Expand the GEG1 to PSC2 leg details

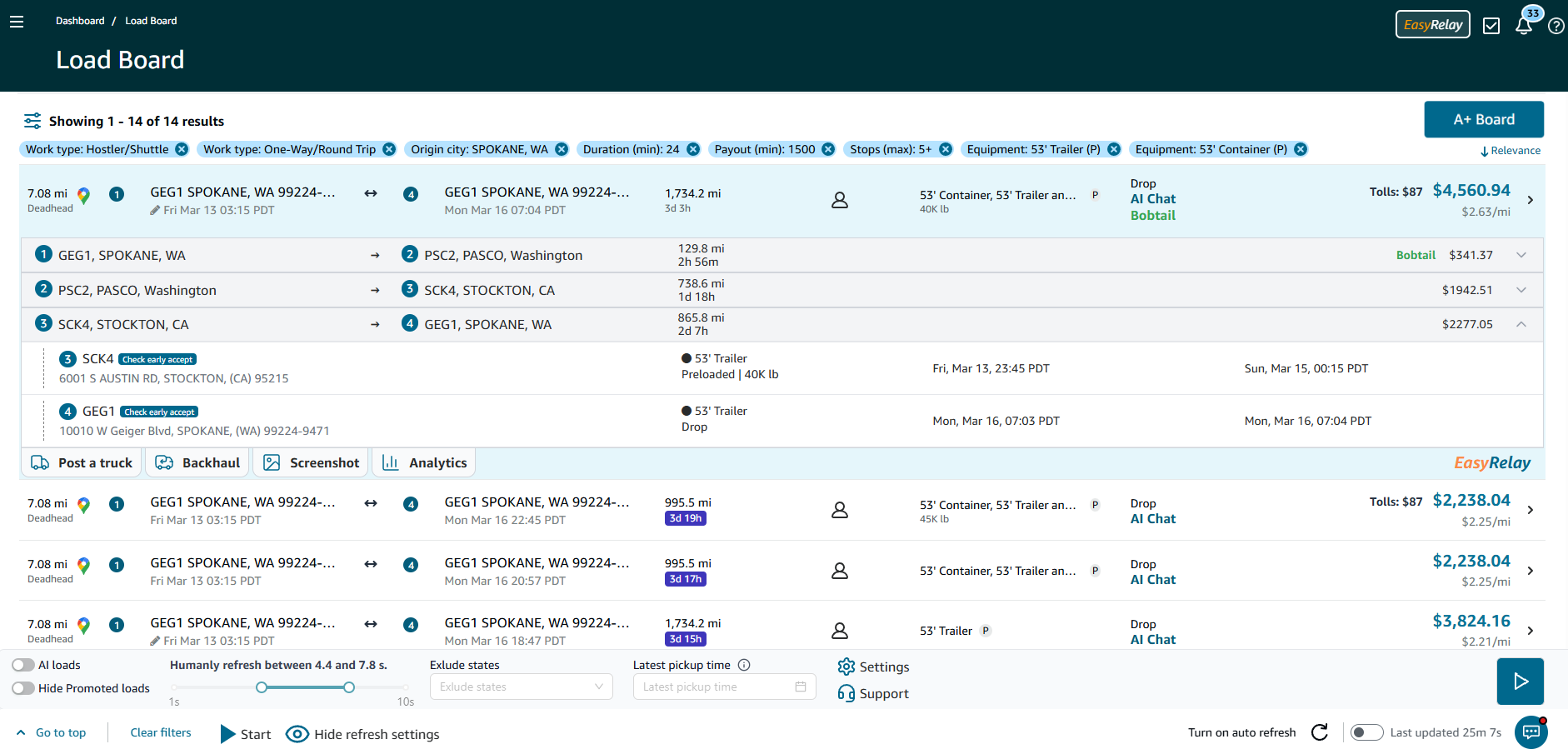click(x=1521, y=255)
